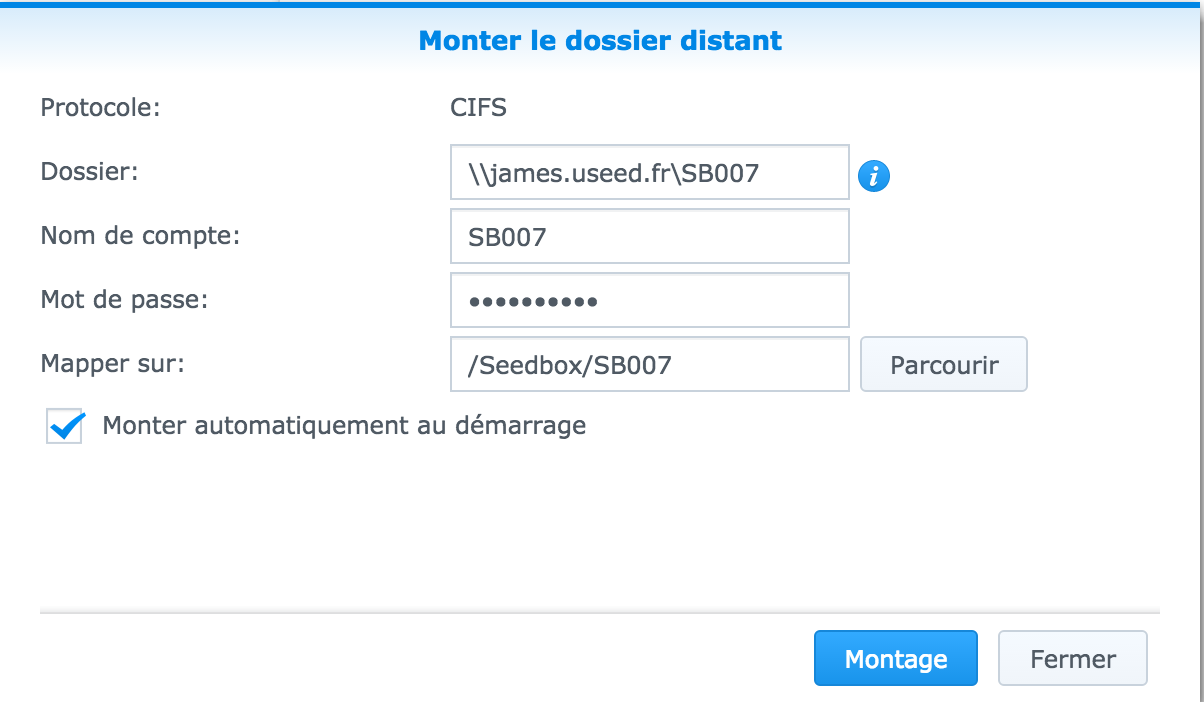Click the 'Nom de compte:' label
Image resolution: width=1204 pixels, height=702 pixels.
141,236
